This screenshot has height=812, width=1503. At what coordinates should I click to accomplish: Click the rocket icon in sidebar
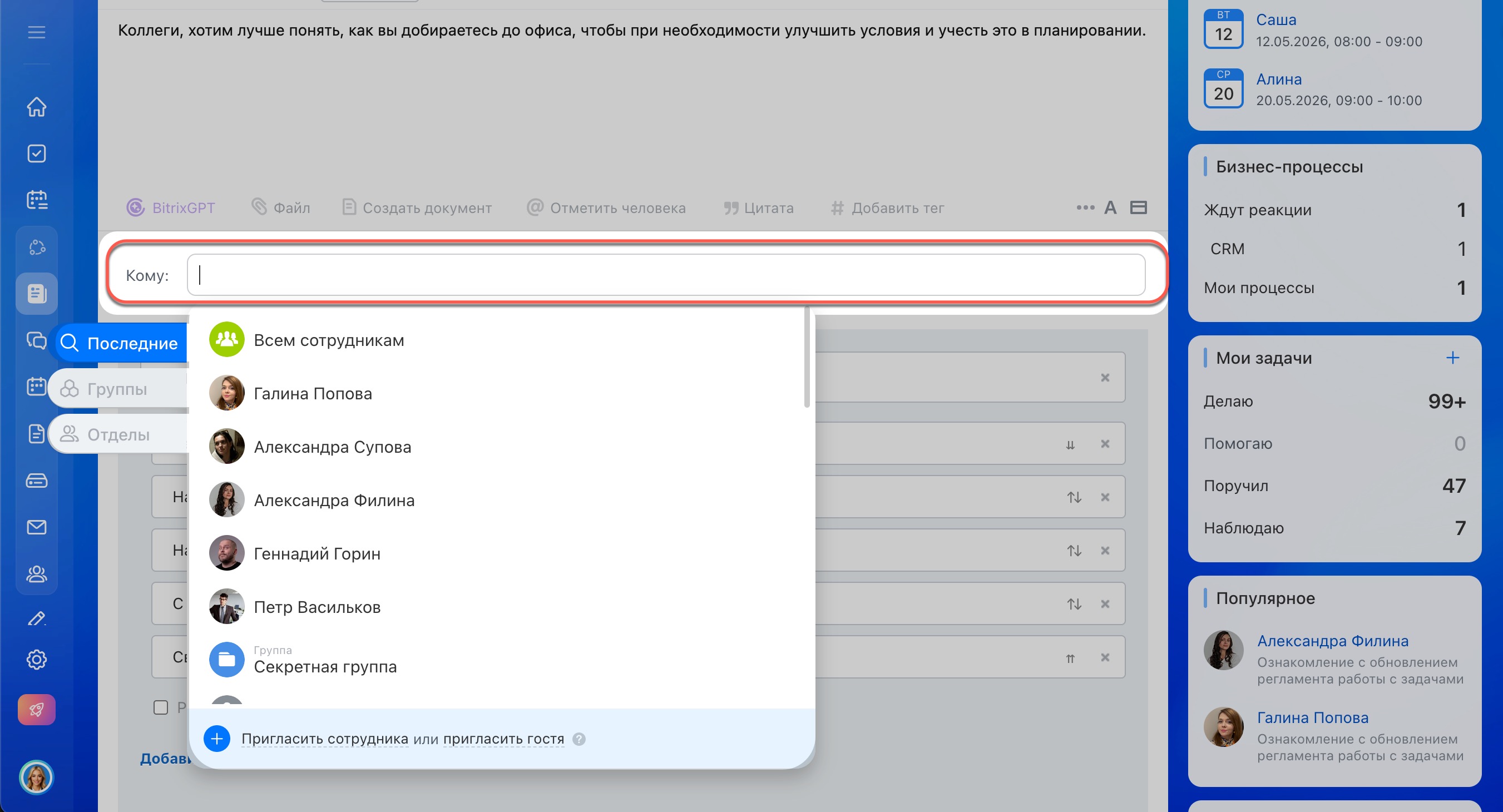click(36, 709)
